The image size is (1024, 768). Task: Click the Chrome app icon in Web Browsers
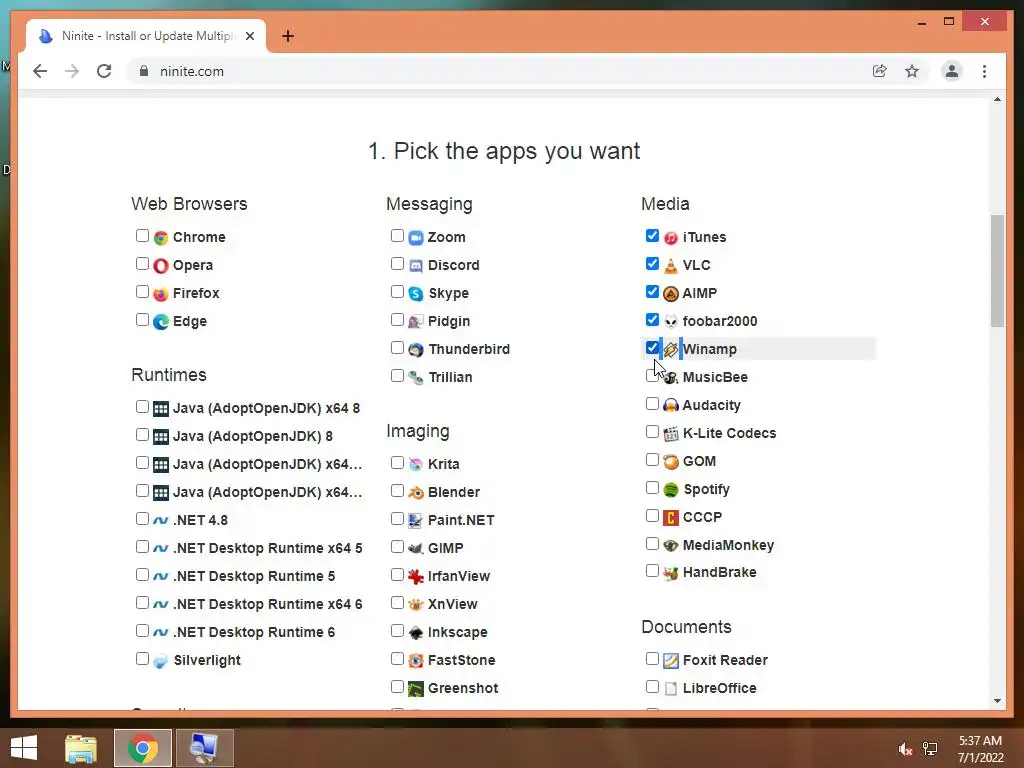pyautogui.click(x=161, y=238)
